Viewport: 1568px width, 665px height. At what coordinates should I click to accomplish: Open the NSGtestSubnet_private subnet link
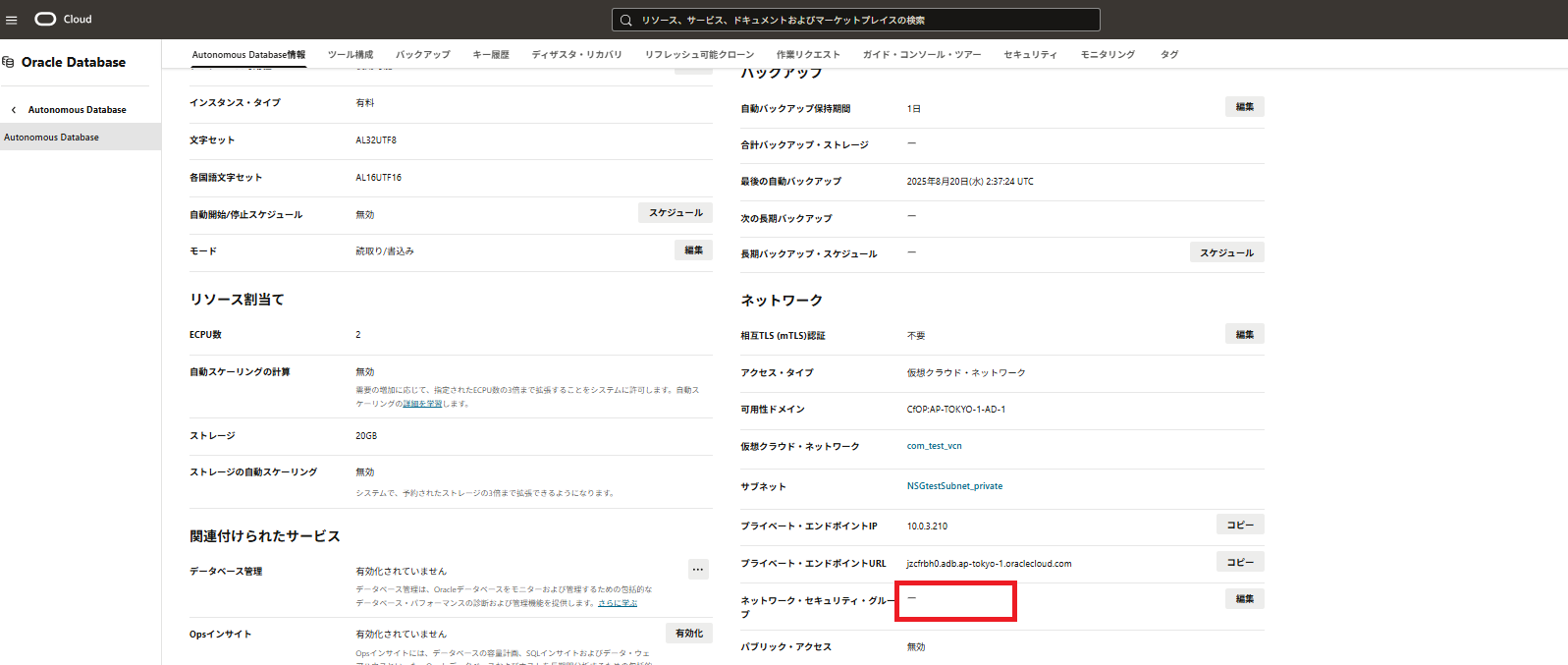coord(954,486)
